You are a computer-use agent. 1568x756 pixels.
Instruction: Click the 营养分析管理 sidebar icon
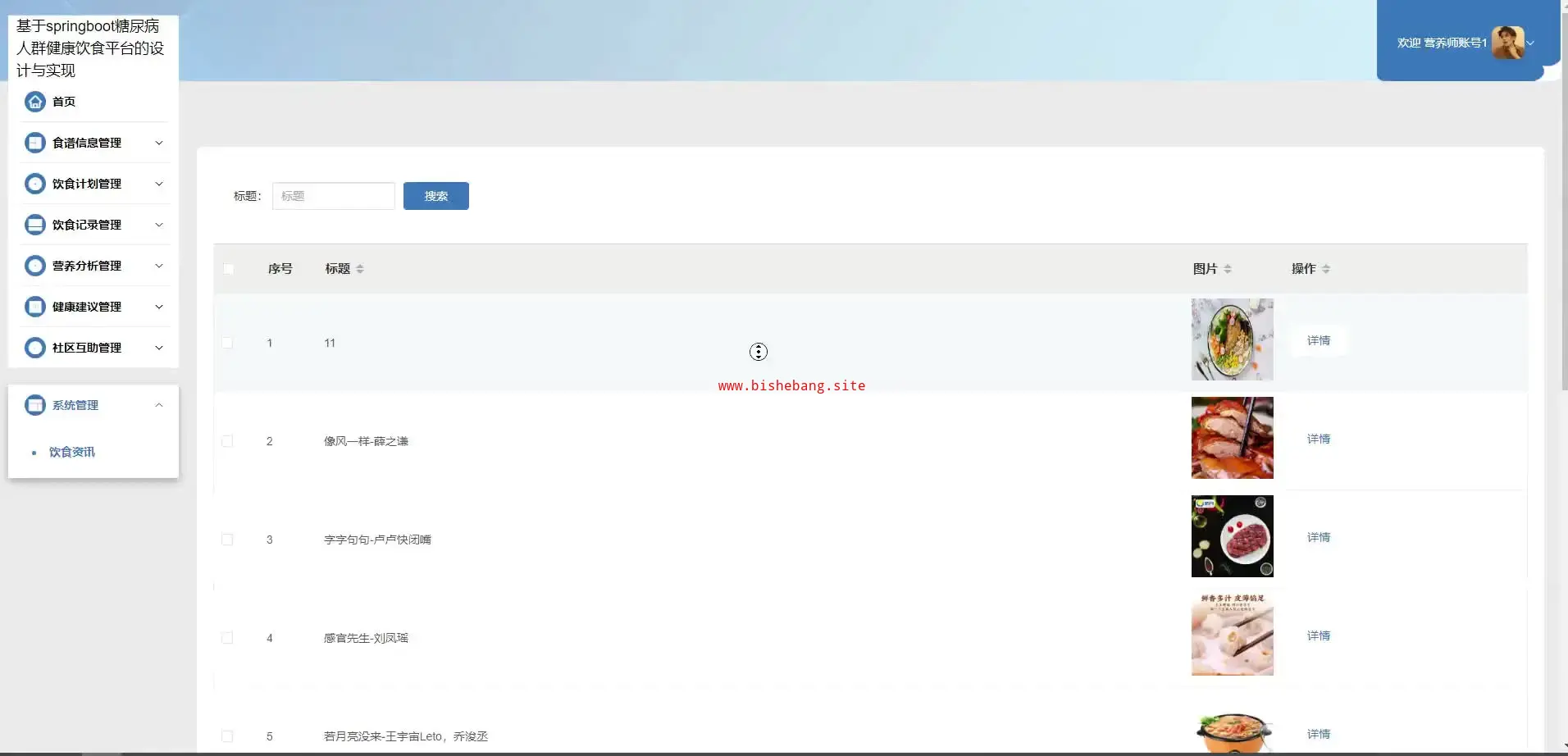[35, 266]
